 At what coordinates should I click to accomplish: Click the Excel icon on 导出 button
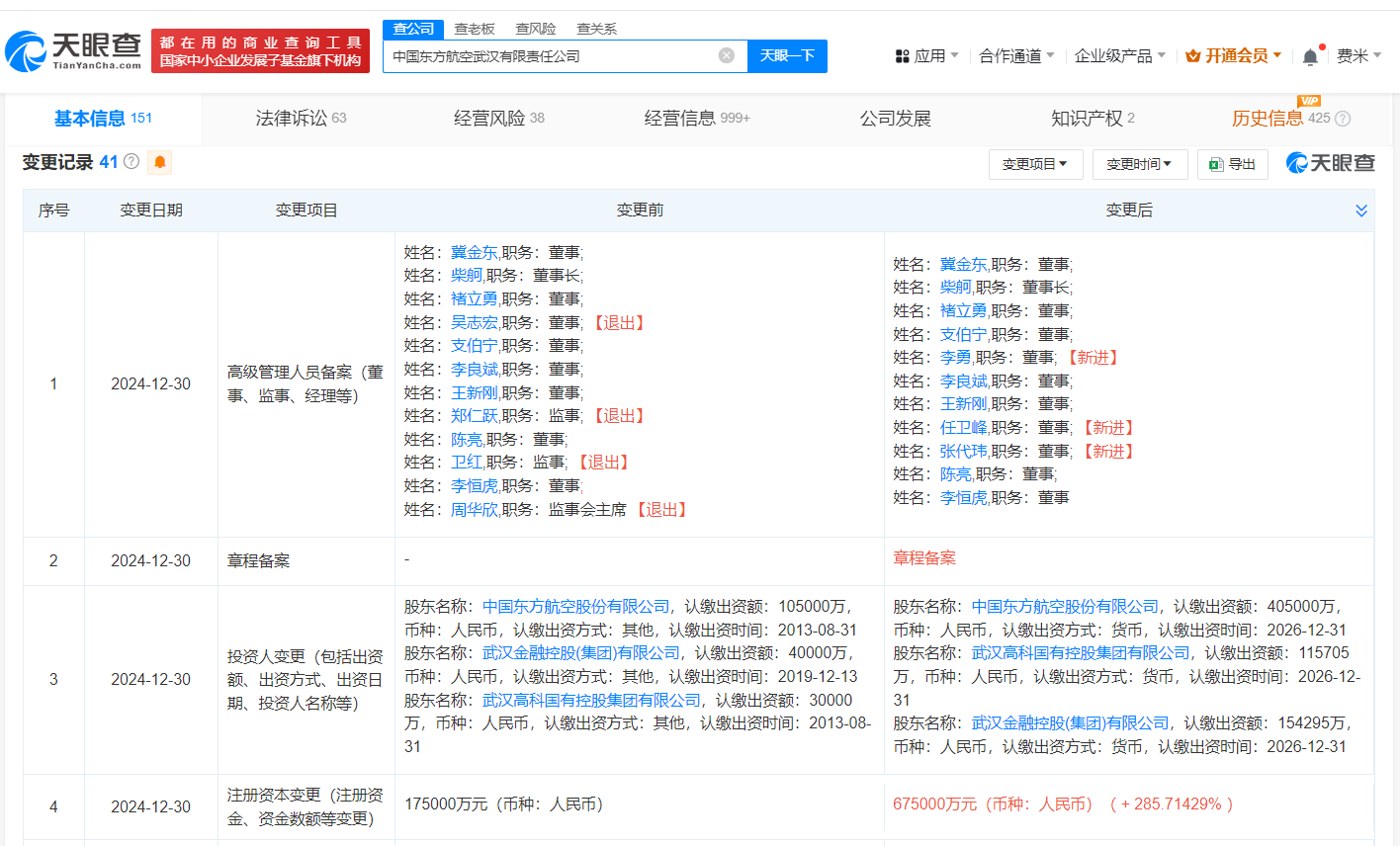click(1216, 164)
